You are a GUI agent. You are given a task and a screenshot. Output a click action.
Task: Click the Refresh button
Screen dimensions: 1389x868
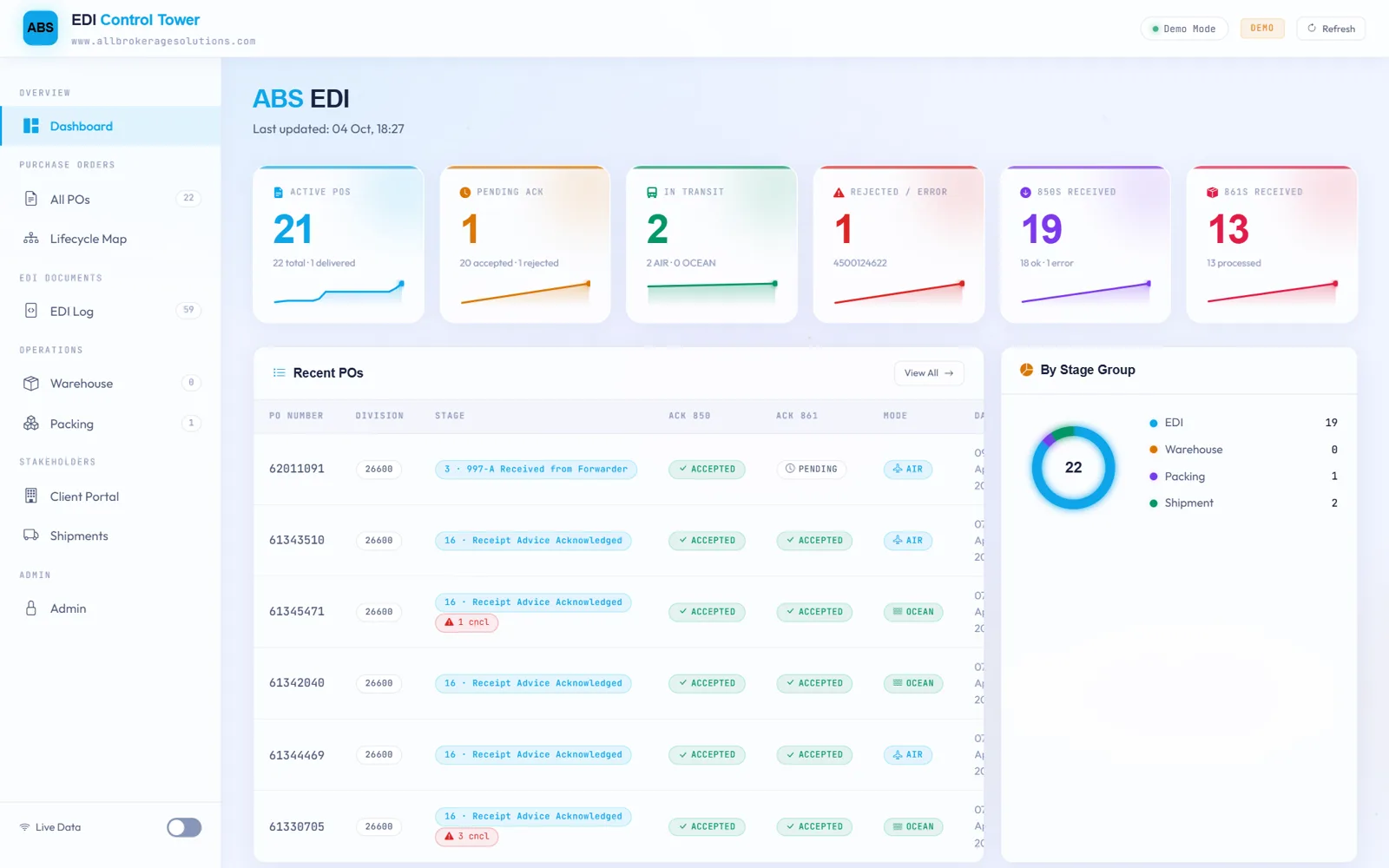point(1331,29)
